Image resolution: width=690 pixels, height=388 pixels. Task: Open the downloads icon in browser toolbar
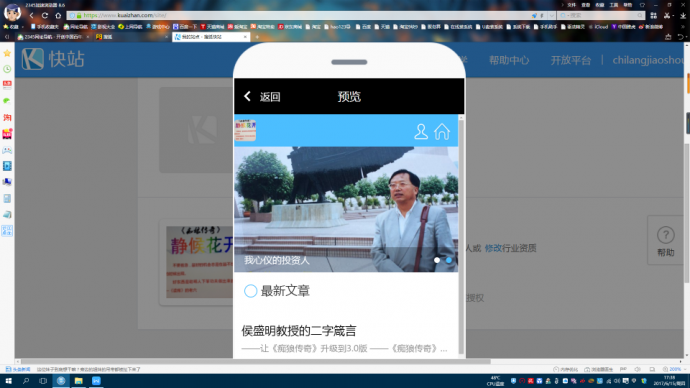683,15
